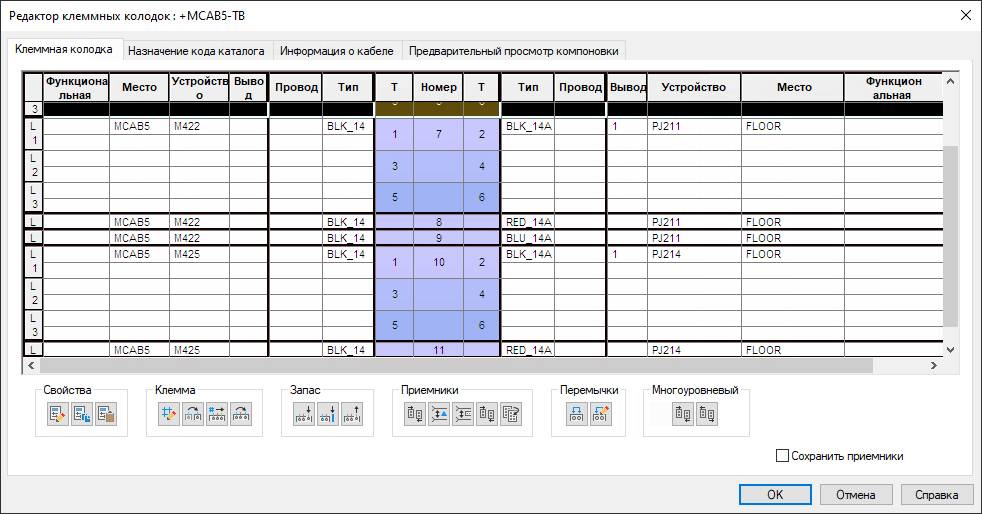Click left Функциональная column header
982x514 pixels.
tap(76, 87)
